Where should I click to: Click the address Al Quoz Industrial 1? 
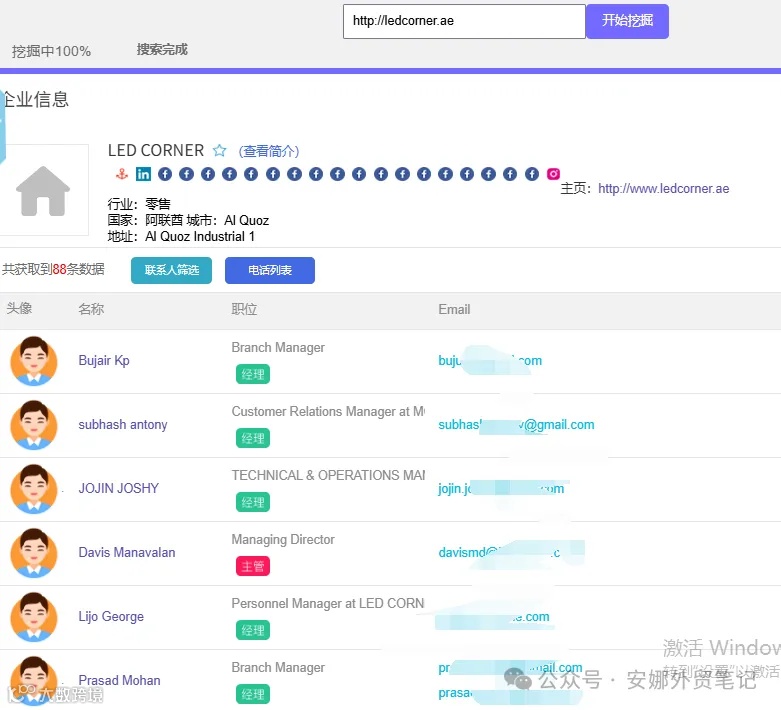[200, 236]
